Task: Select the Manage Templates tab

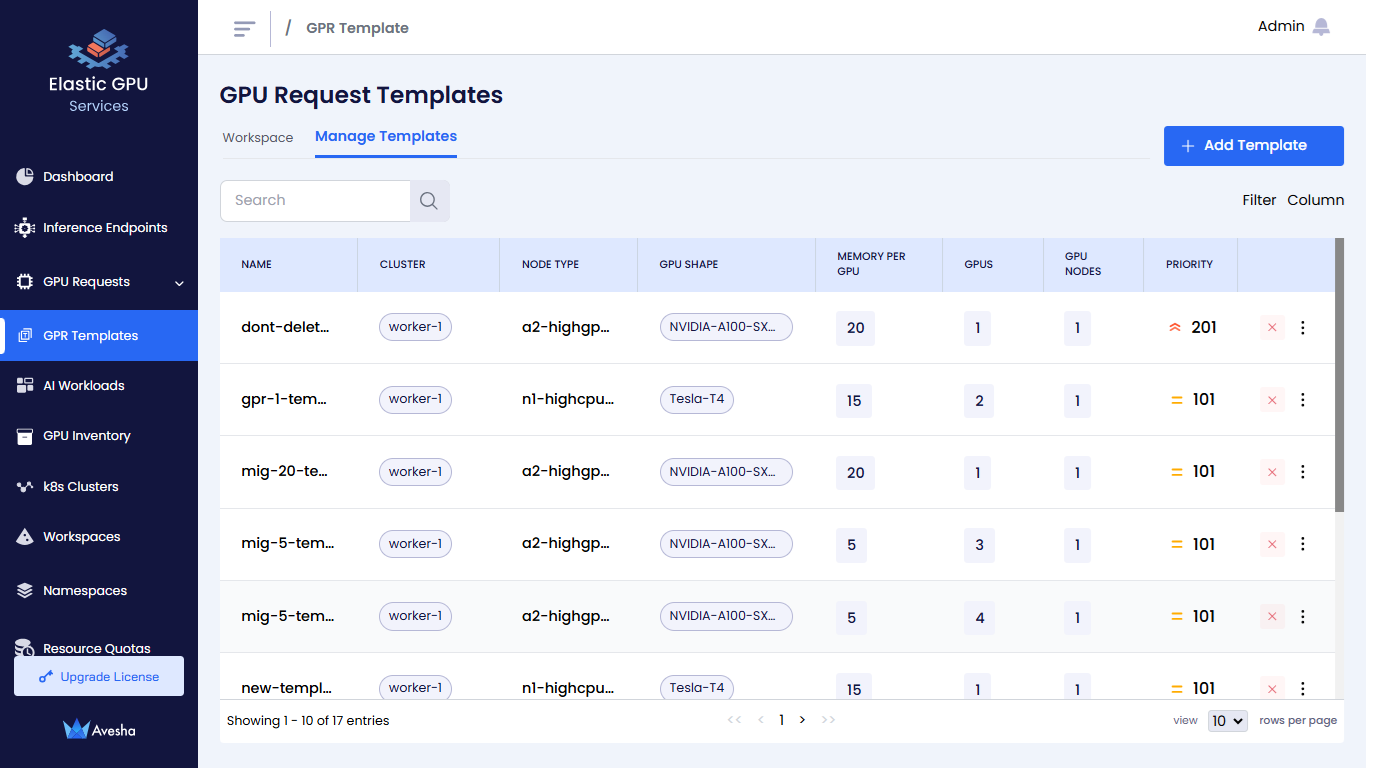Action: tap(386, 137)
